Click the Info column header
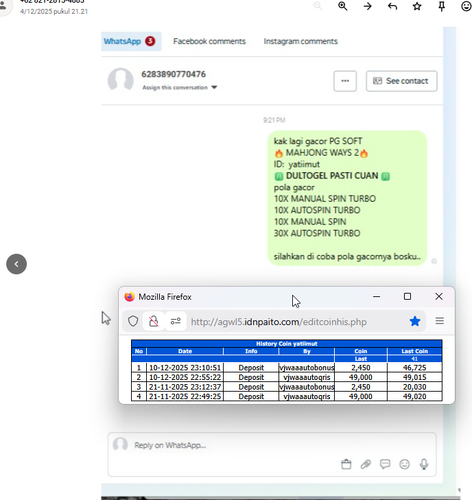 click(251, 351)
